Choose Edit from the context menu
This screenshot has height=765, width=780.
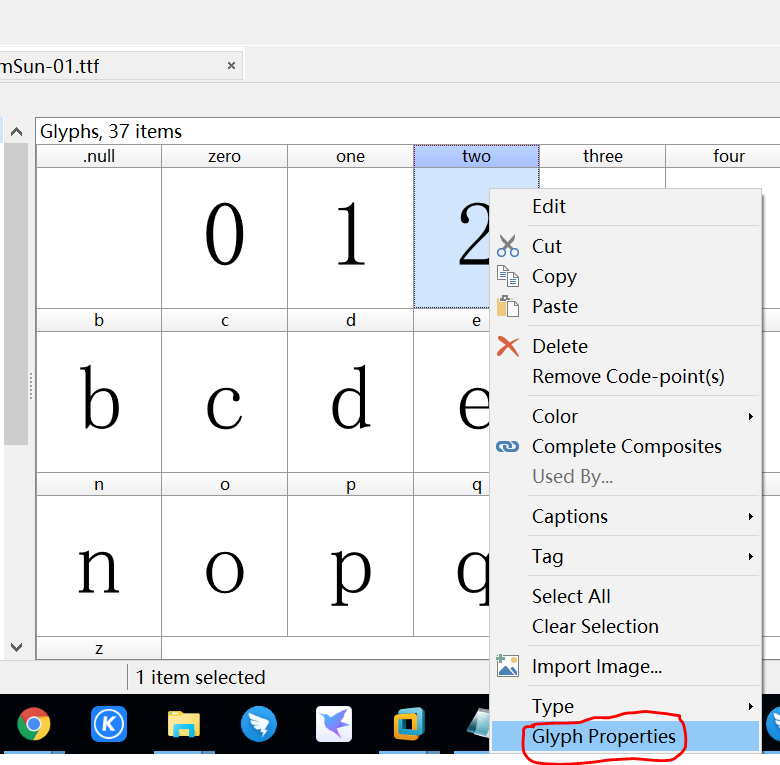626,206
